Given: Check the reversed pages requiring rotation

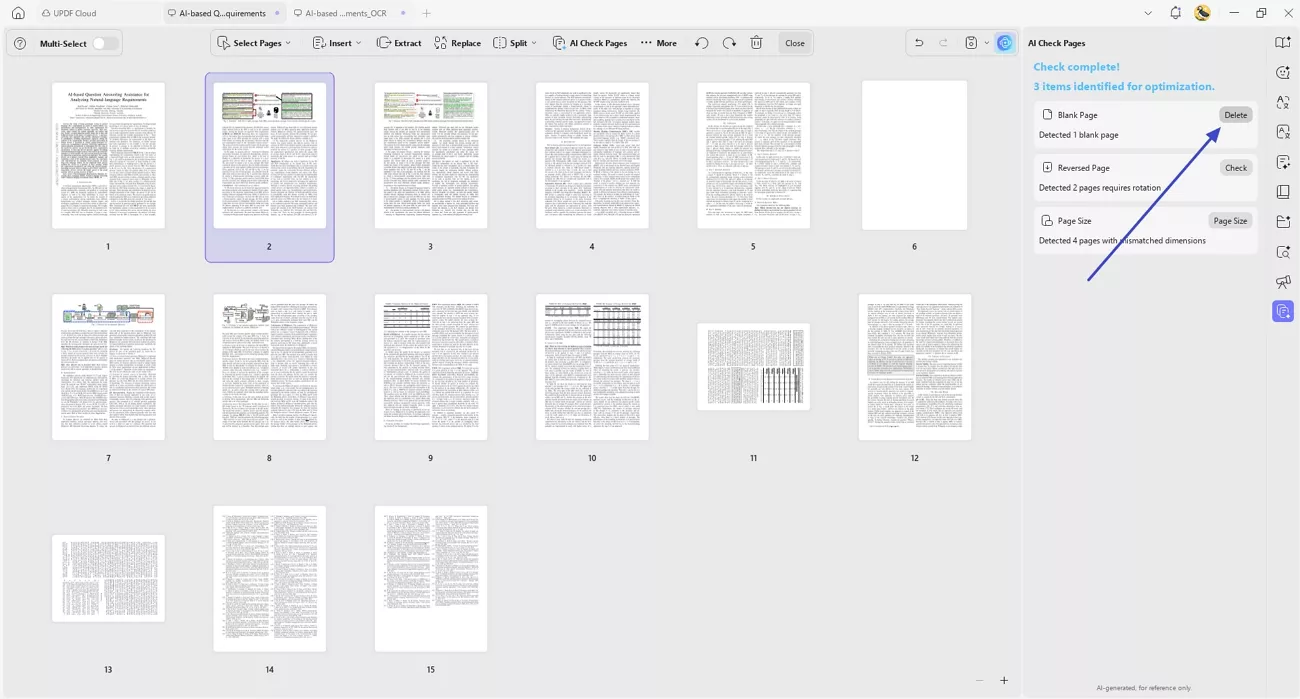Looking at the screenshot, I should tap(1236, 167).
